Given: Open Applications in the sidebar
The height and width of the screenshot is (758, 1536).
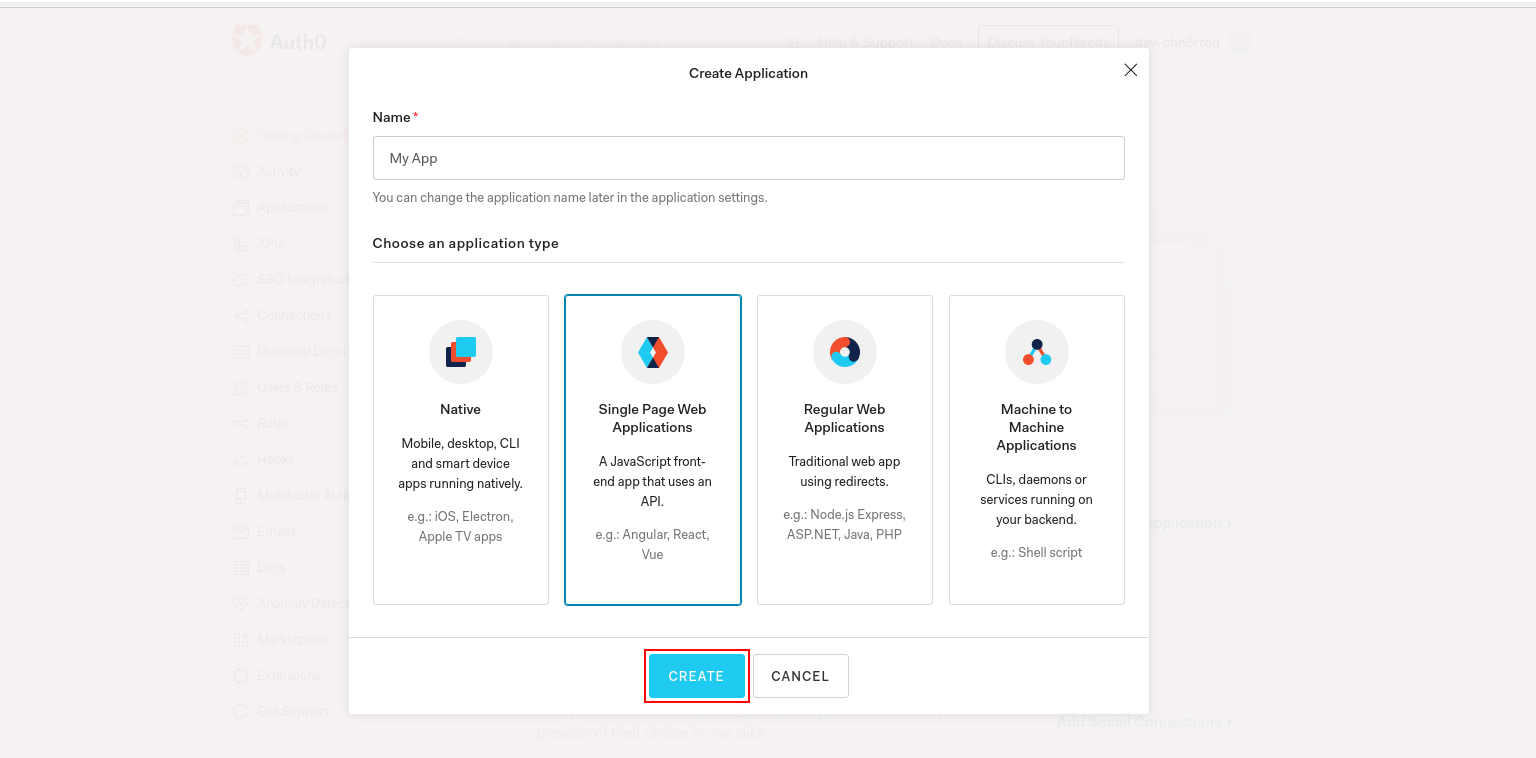Looking at the screenshot, I should (292, 208).
